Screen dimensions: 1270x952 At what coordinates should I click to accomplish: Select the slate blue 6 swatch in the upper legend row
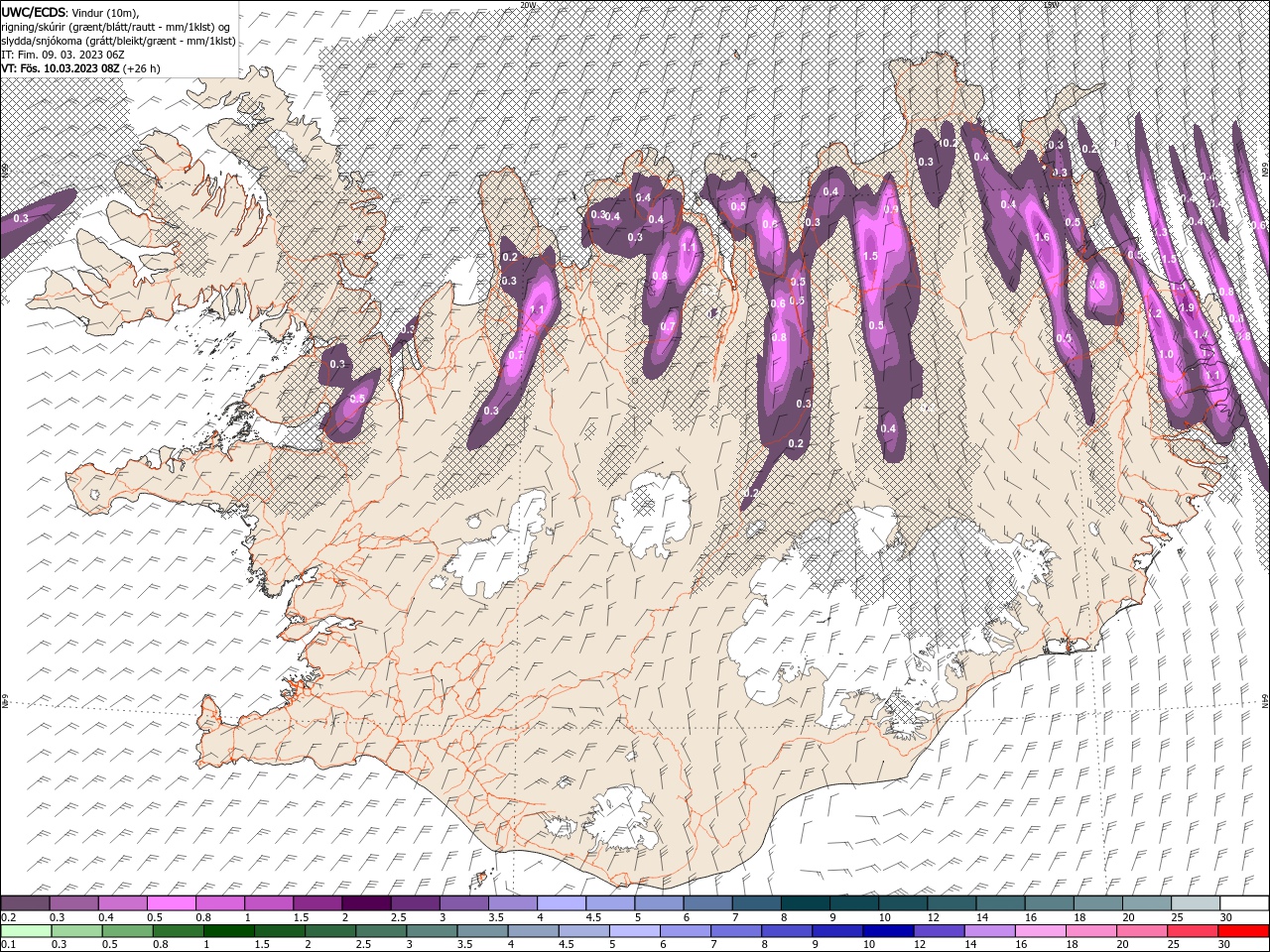tap(707, 903)
